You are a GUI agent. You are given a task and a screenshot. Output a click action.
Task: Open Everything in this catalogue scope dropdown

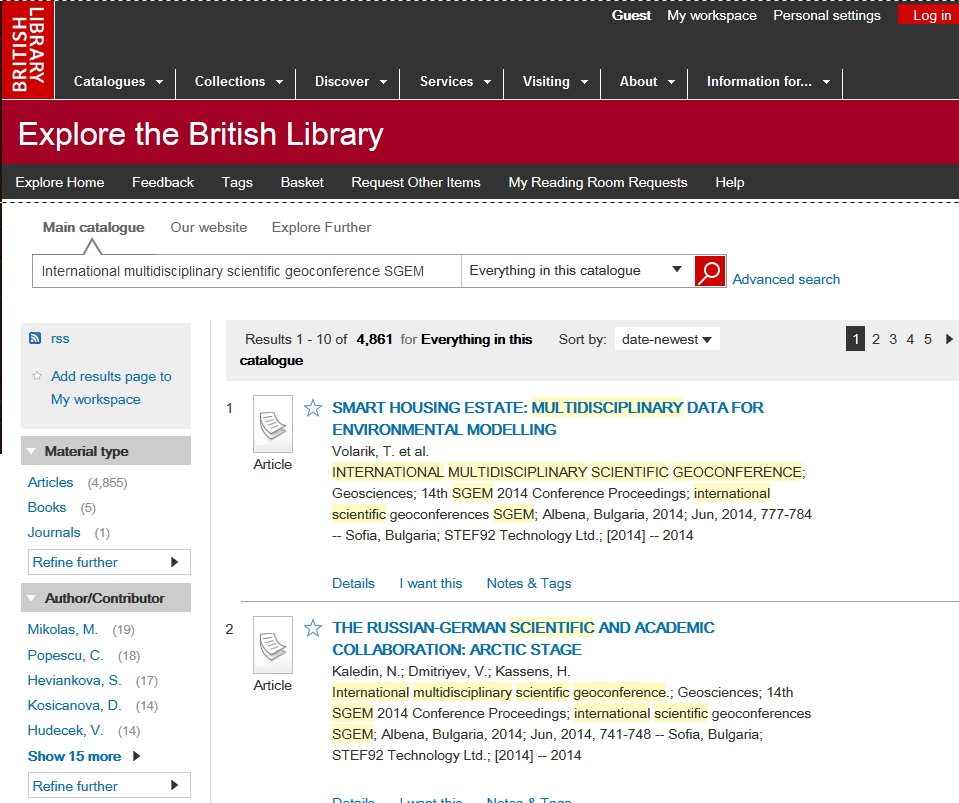click(x=578, y=271)
